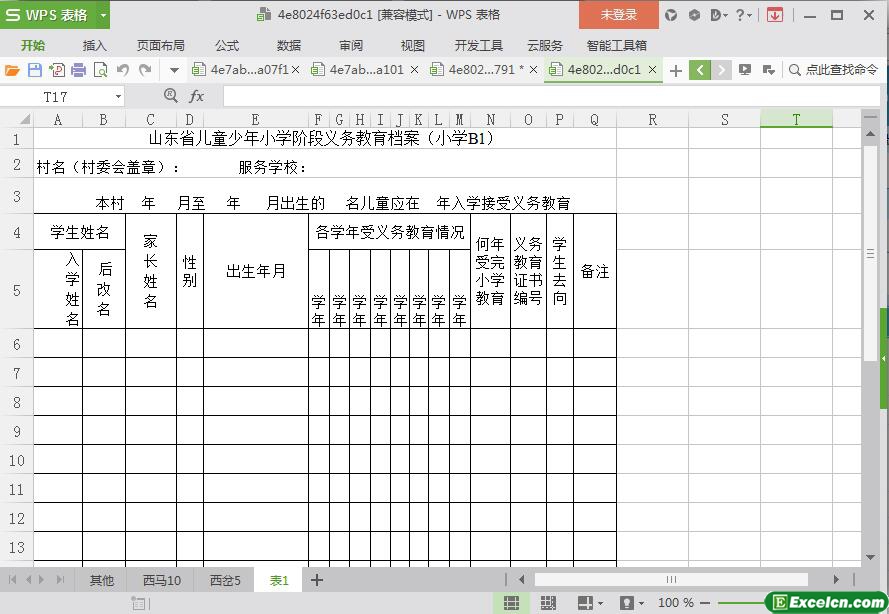
Task: Click the Undo arrow icon
Action: point(122,70)
